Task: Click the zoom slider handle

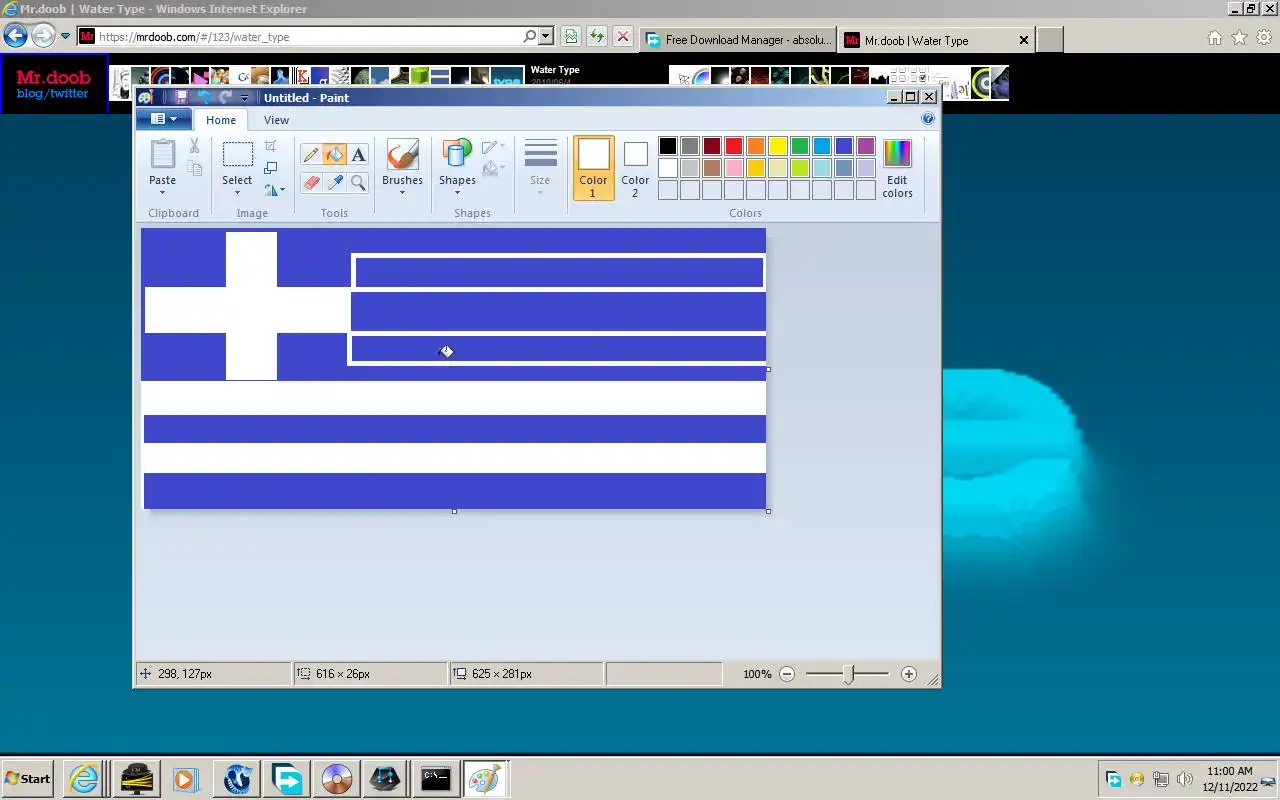Action: [848, 674]
